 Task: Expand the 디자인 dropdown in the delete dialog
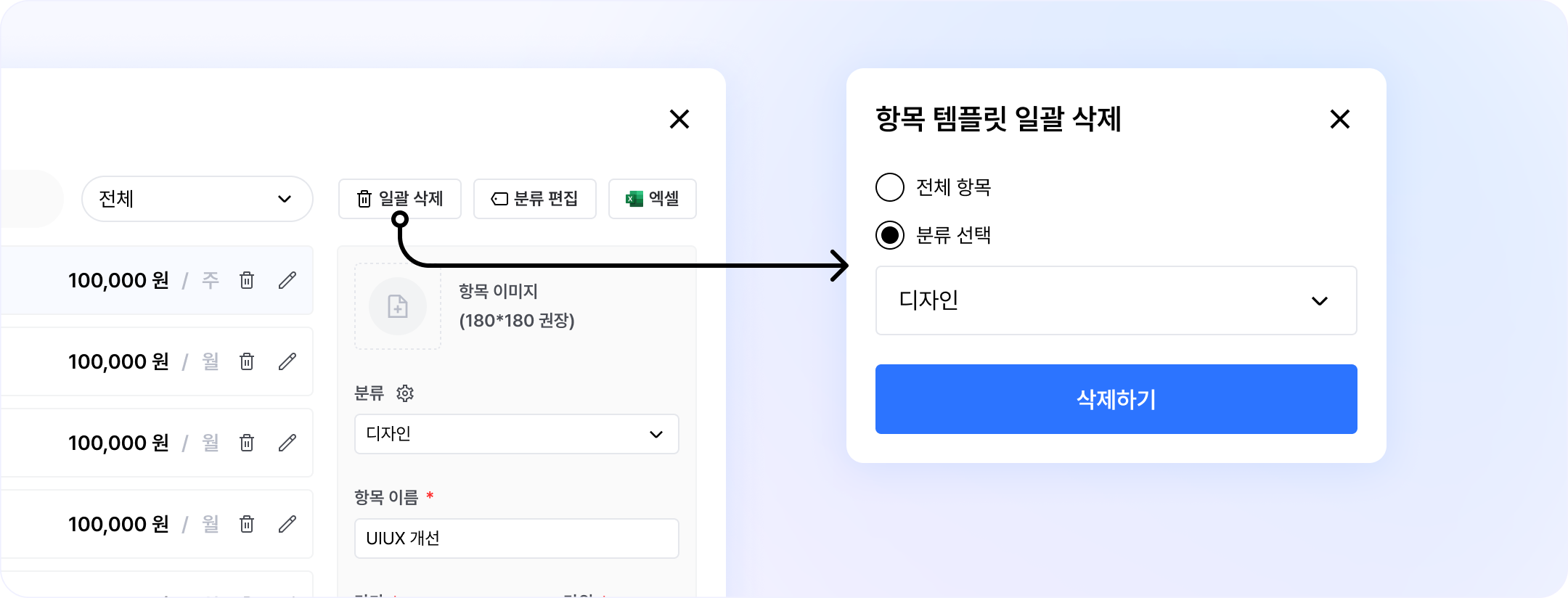coord(1116,300)
